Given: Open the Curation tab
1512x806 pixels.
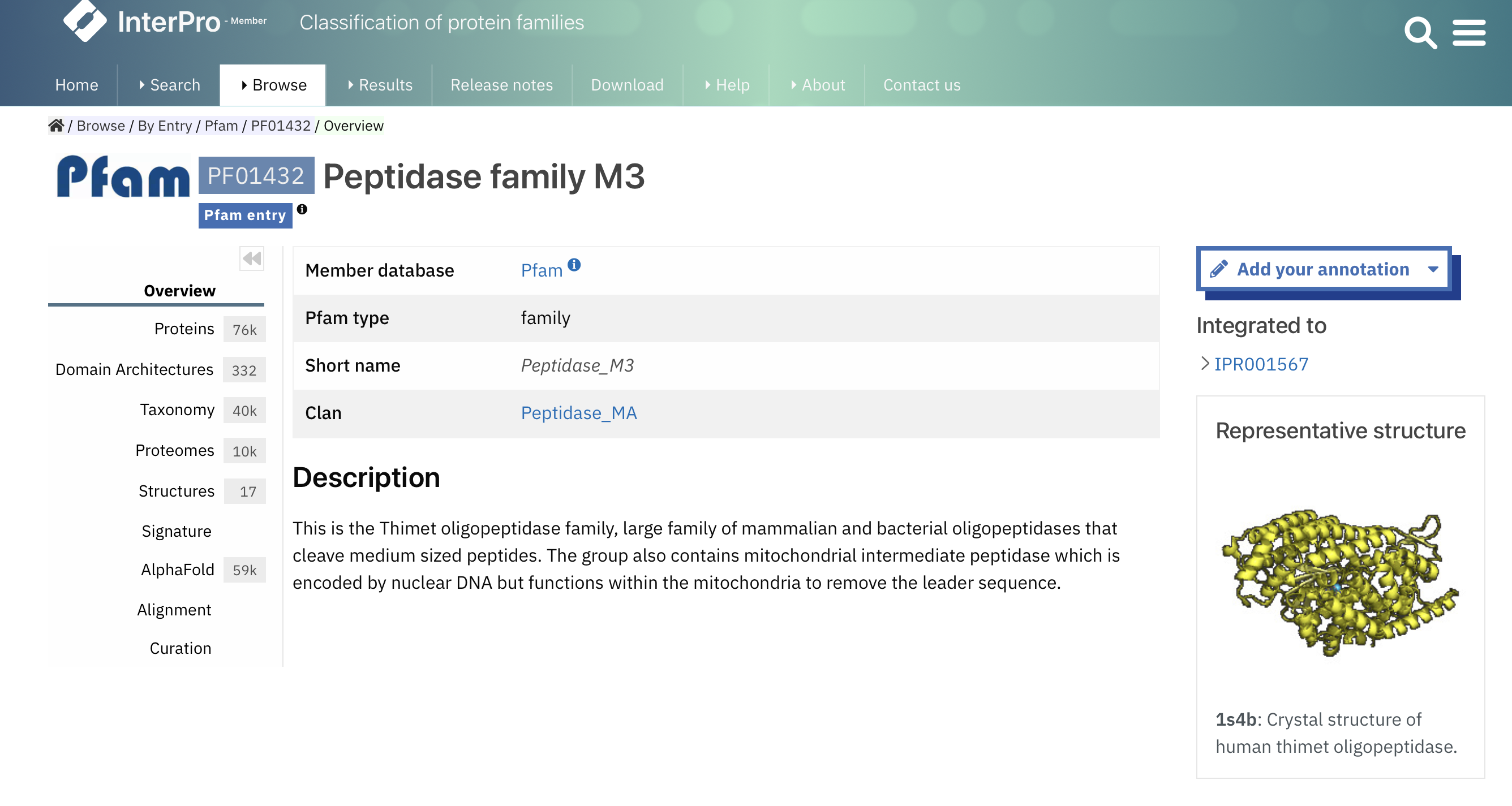Looking at the screenshot, I should click(x=181, y=648).
